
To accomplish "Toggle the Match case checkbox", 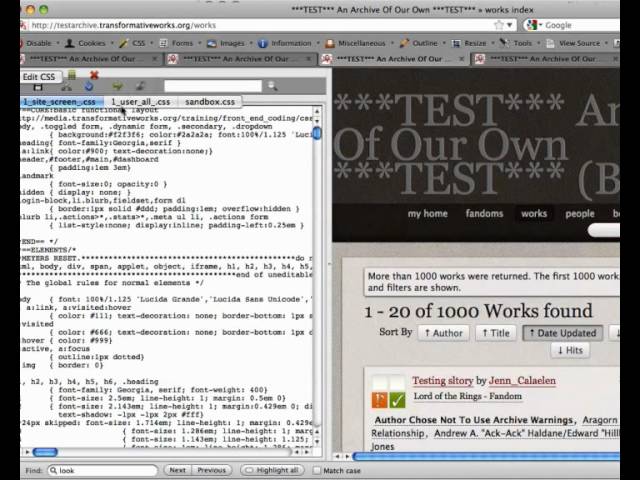I will point(317,471).
